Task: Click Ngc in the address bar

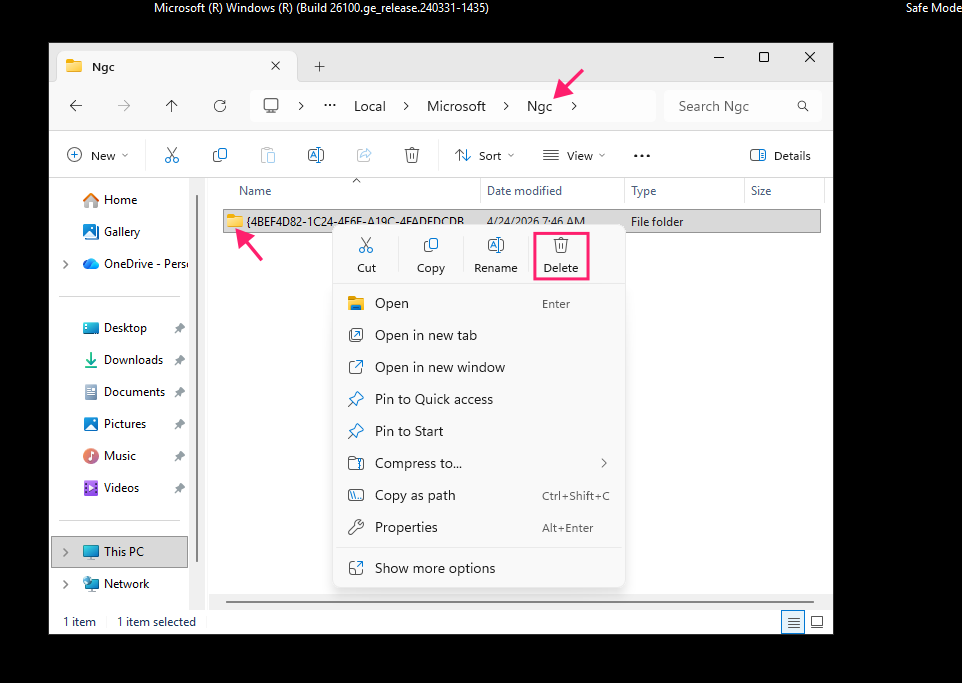Action: pyautogui.click(x=539, y=106)
